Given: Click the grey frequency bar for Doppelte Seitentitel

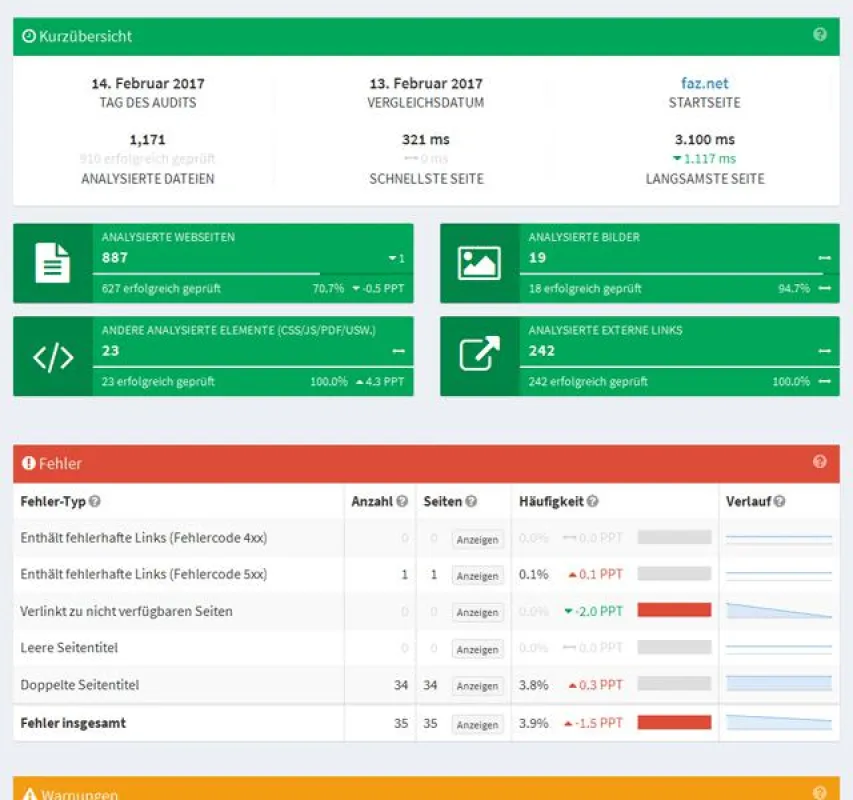Looking at the screenshot, I should click(x=674, y=684).
